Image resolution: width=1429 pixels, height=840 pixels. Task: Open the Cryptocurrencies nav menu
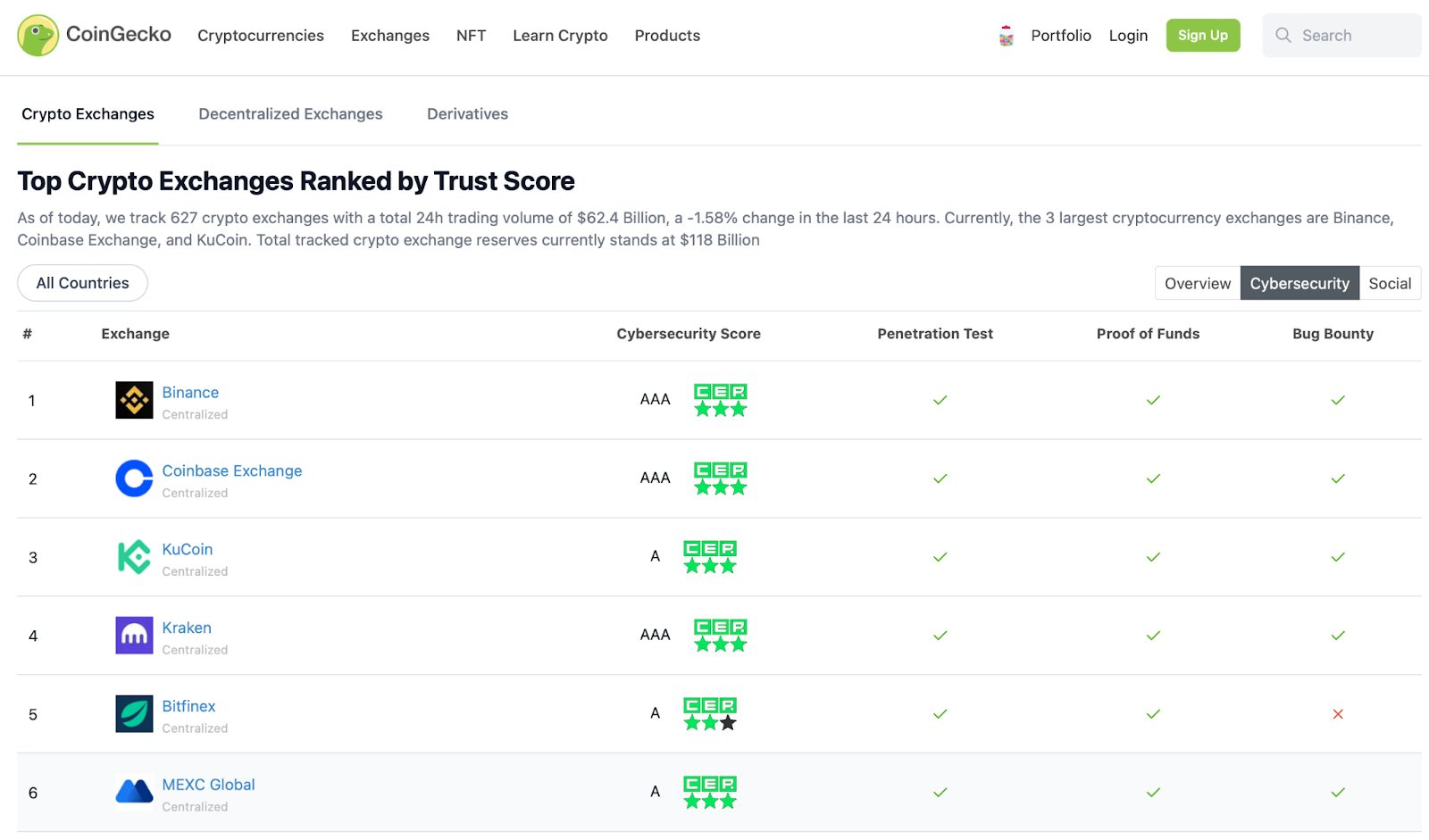(x=261, y=36)
